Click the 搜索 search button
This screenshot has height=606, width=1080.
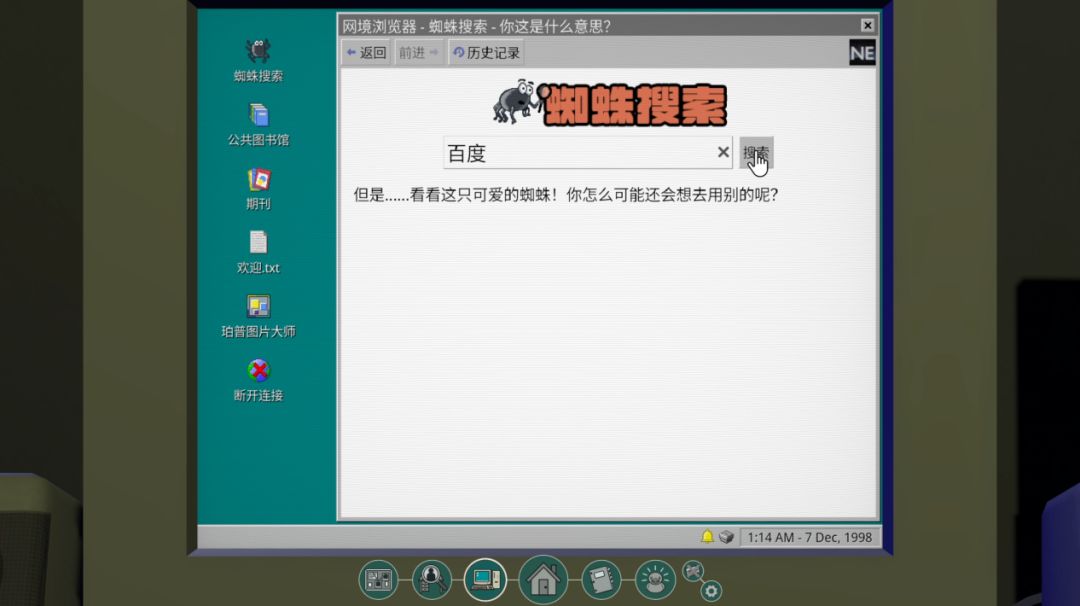tap(756, 153)
